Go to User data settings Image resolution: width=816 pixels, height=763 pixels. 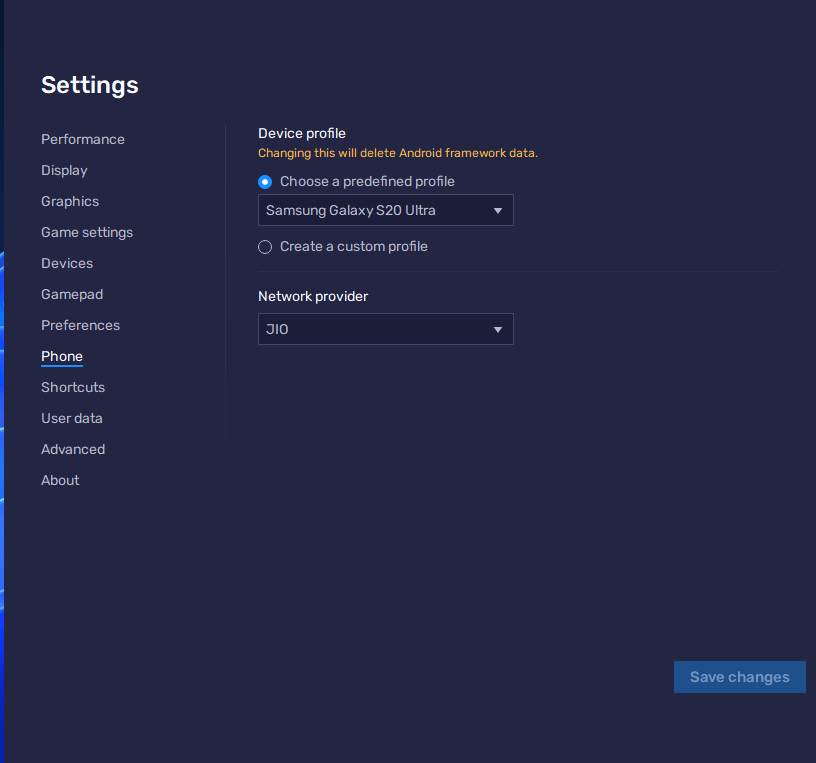tap(72, 418)
